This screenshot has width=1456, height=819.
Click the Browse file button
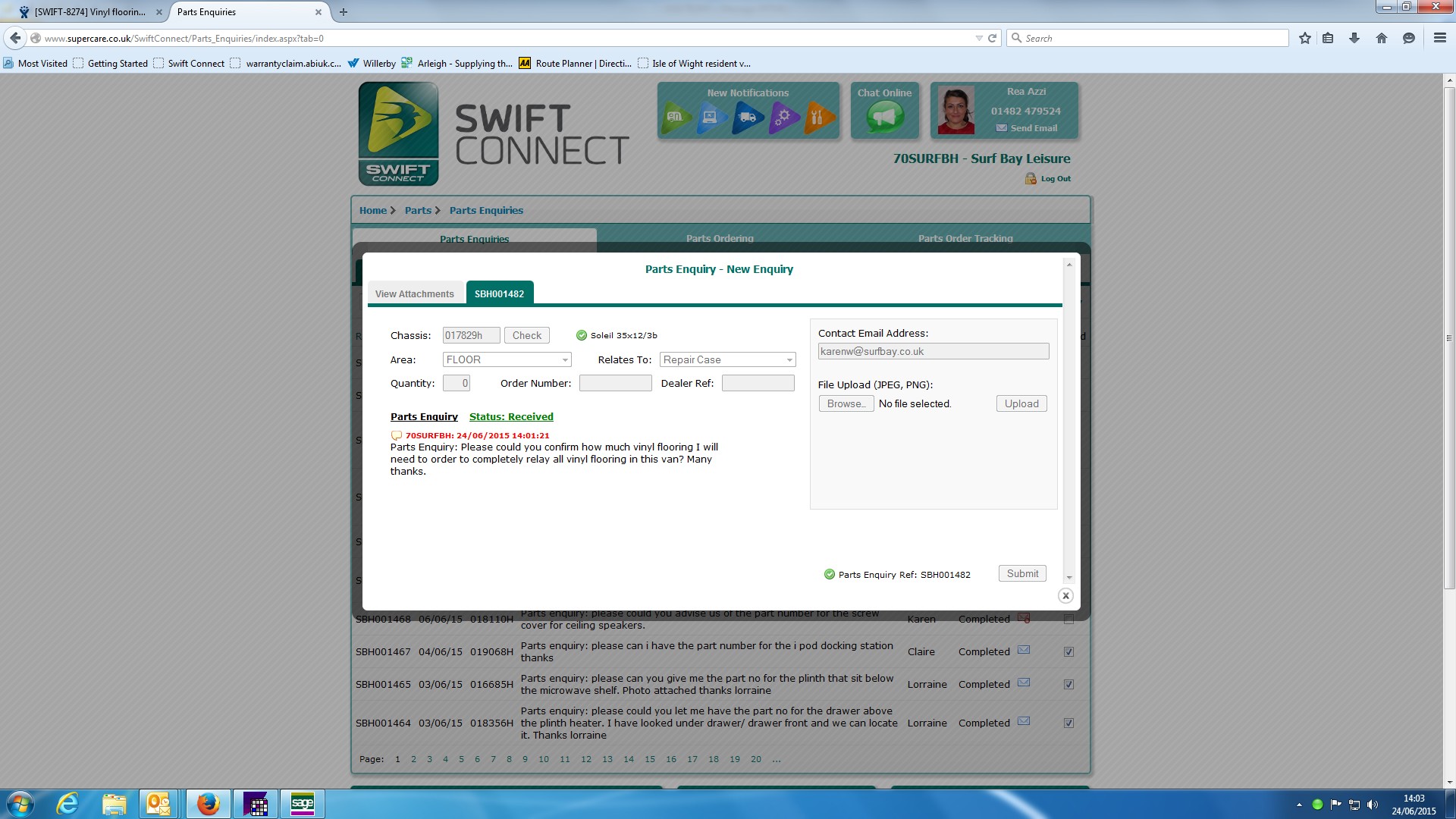pos(846,404)
